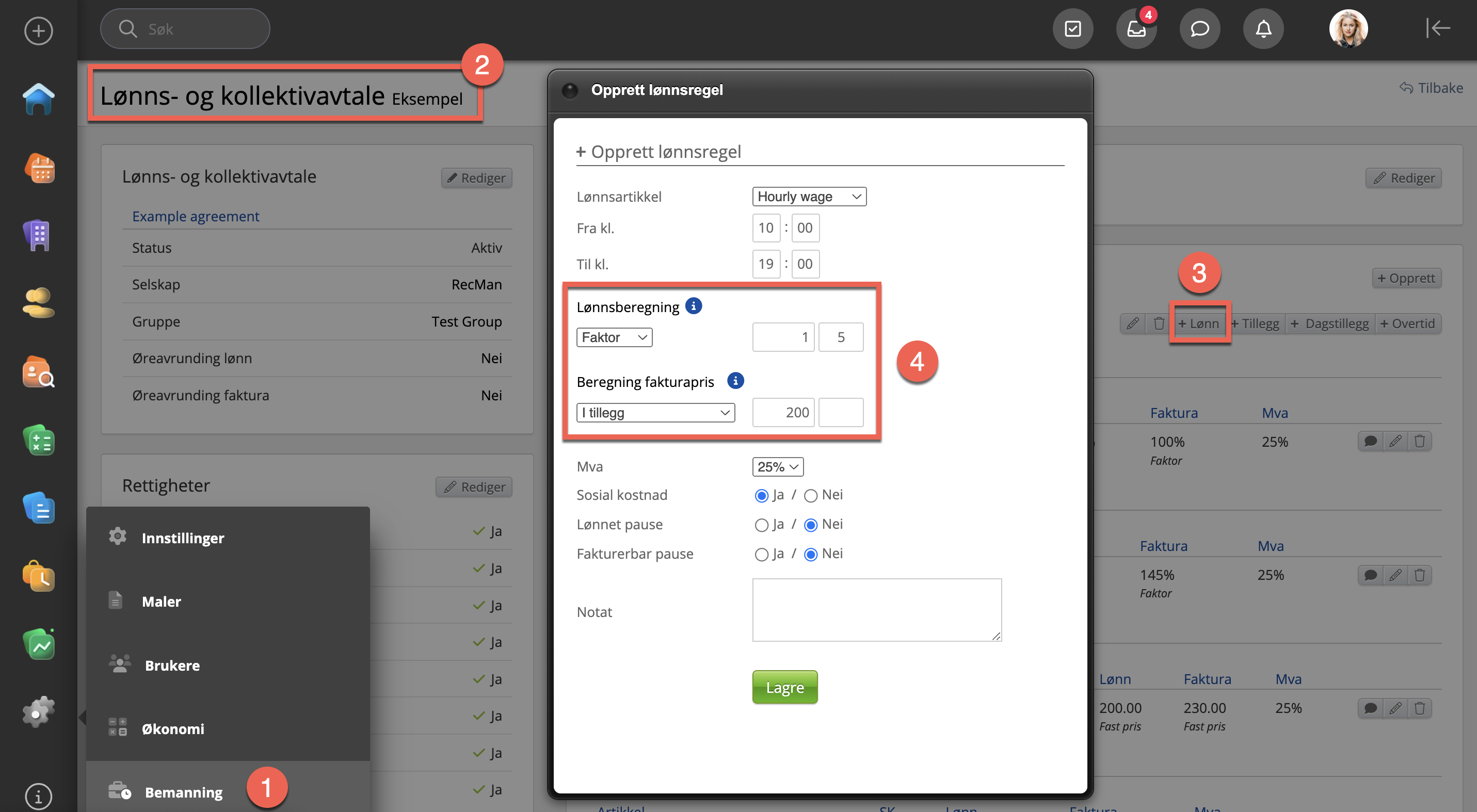Open the chat messages icon
Viewport: 1477px width, 812px height.
coord(1199,29)
